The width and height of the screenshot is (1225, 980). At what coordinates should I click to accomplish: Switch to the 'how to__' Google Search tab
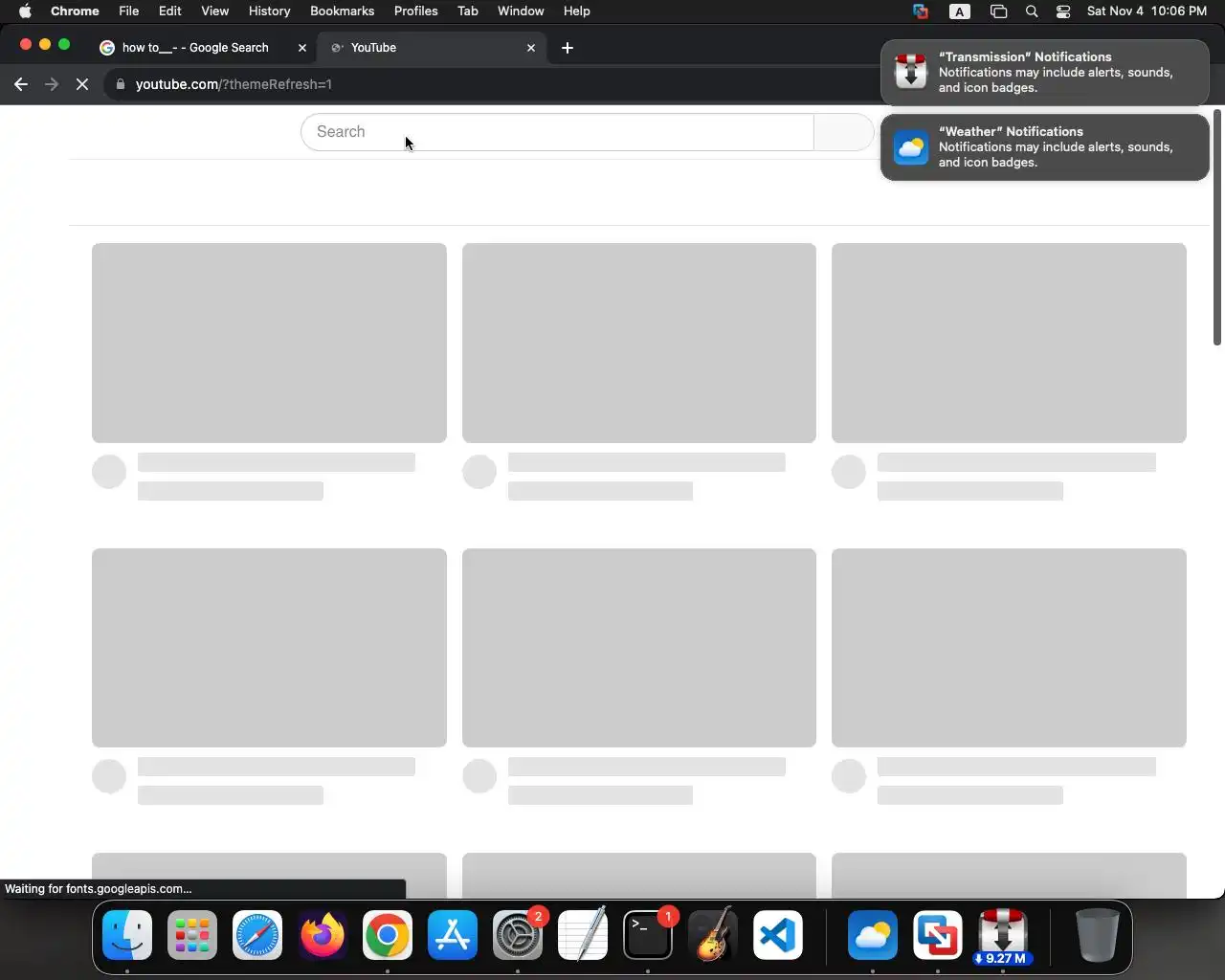(x=204, y=48)
